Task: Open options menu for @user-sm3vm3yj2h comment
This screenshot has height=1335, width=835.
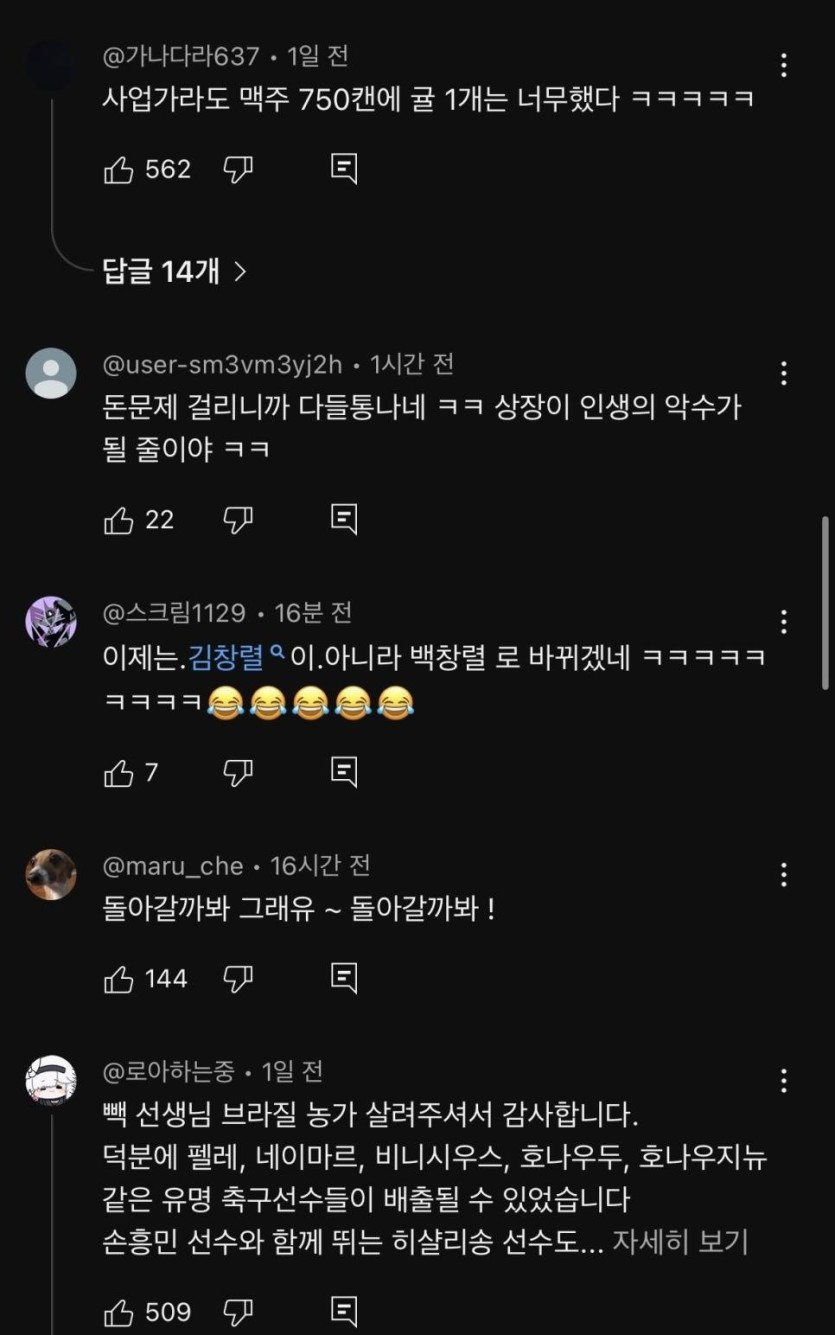Action: click(784, 374)
